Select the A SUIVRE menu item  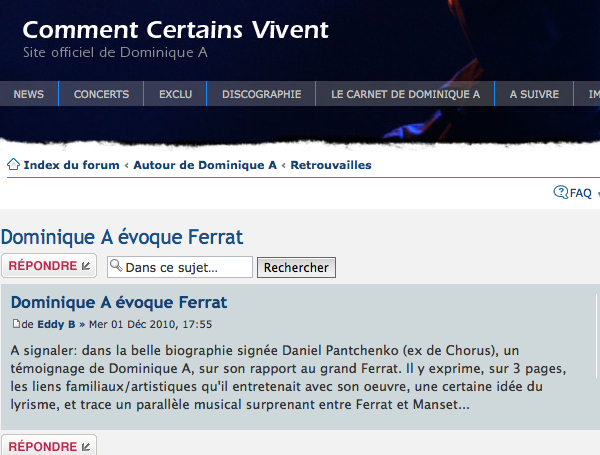[534, 94]
